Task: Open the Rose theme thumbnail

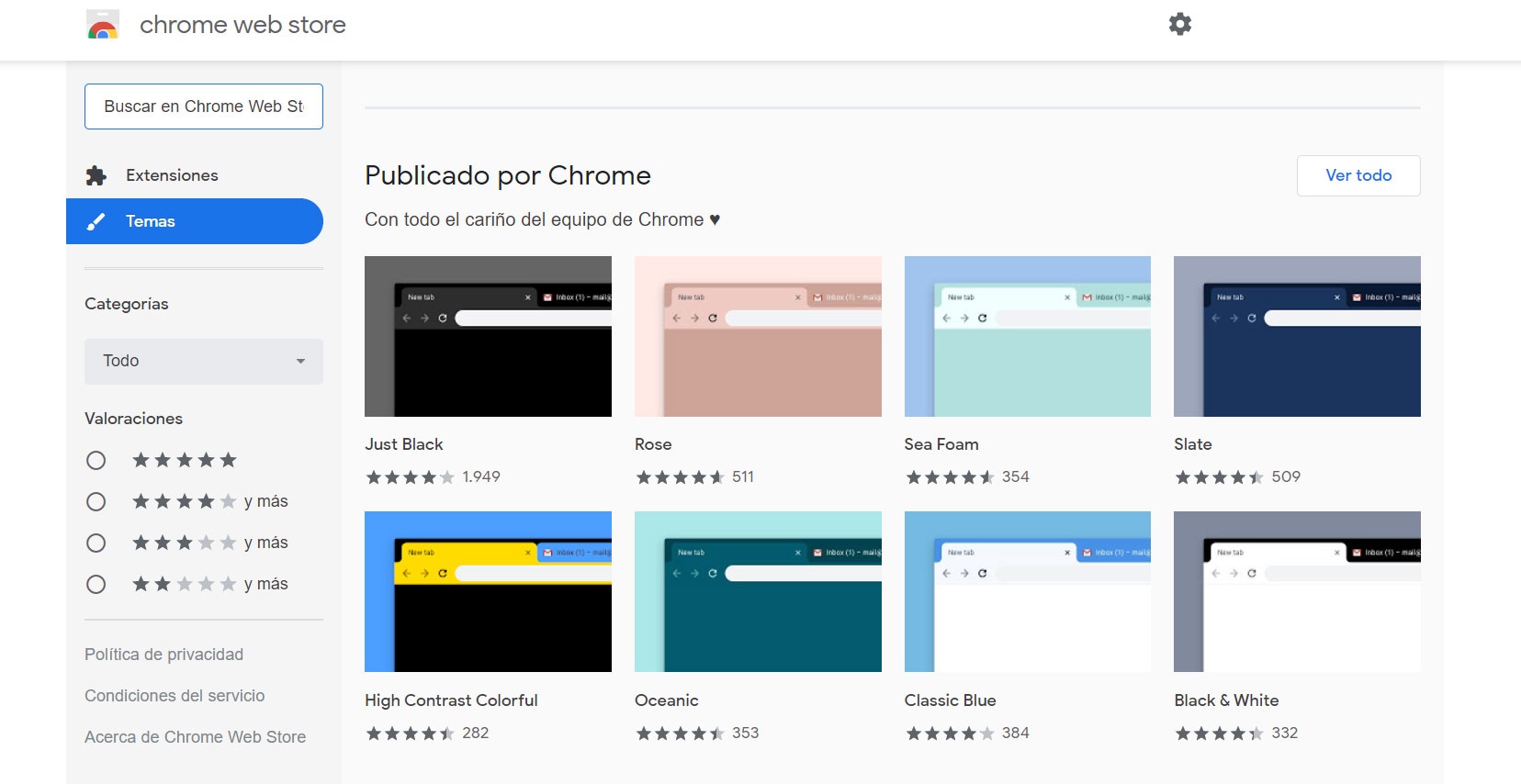Action: 758,336
